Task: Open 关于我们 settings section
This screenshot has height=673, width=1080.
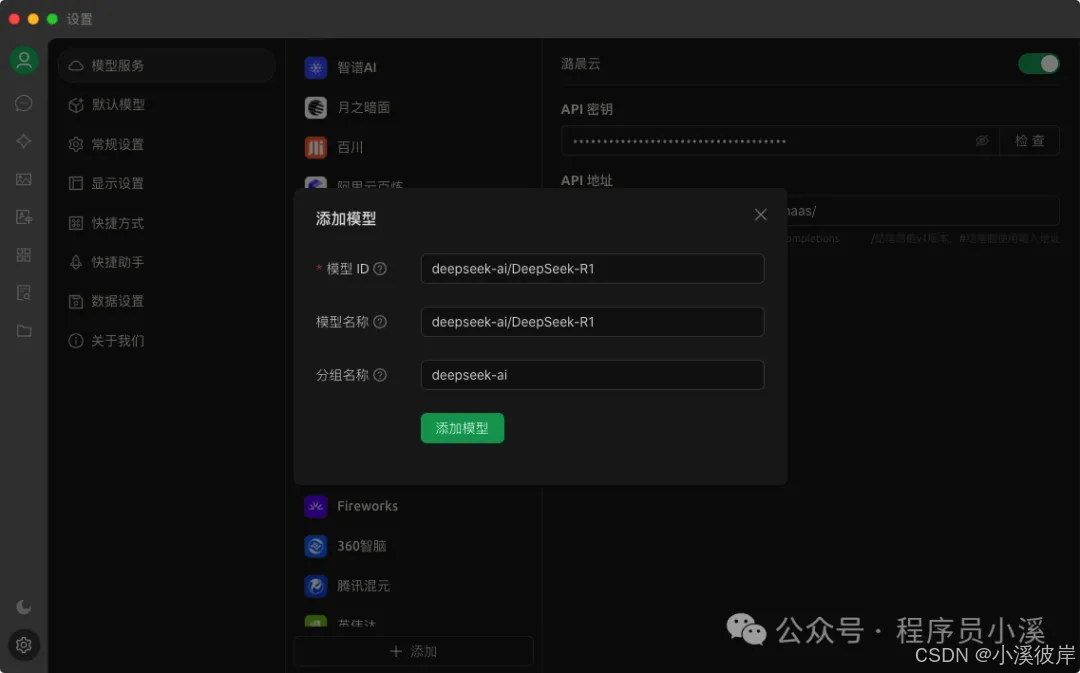Action: coord(167,341)
